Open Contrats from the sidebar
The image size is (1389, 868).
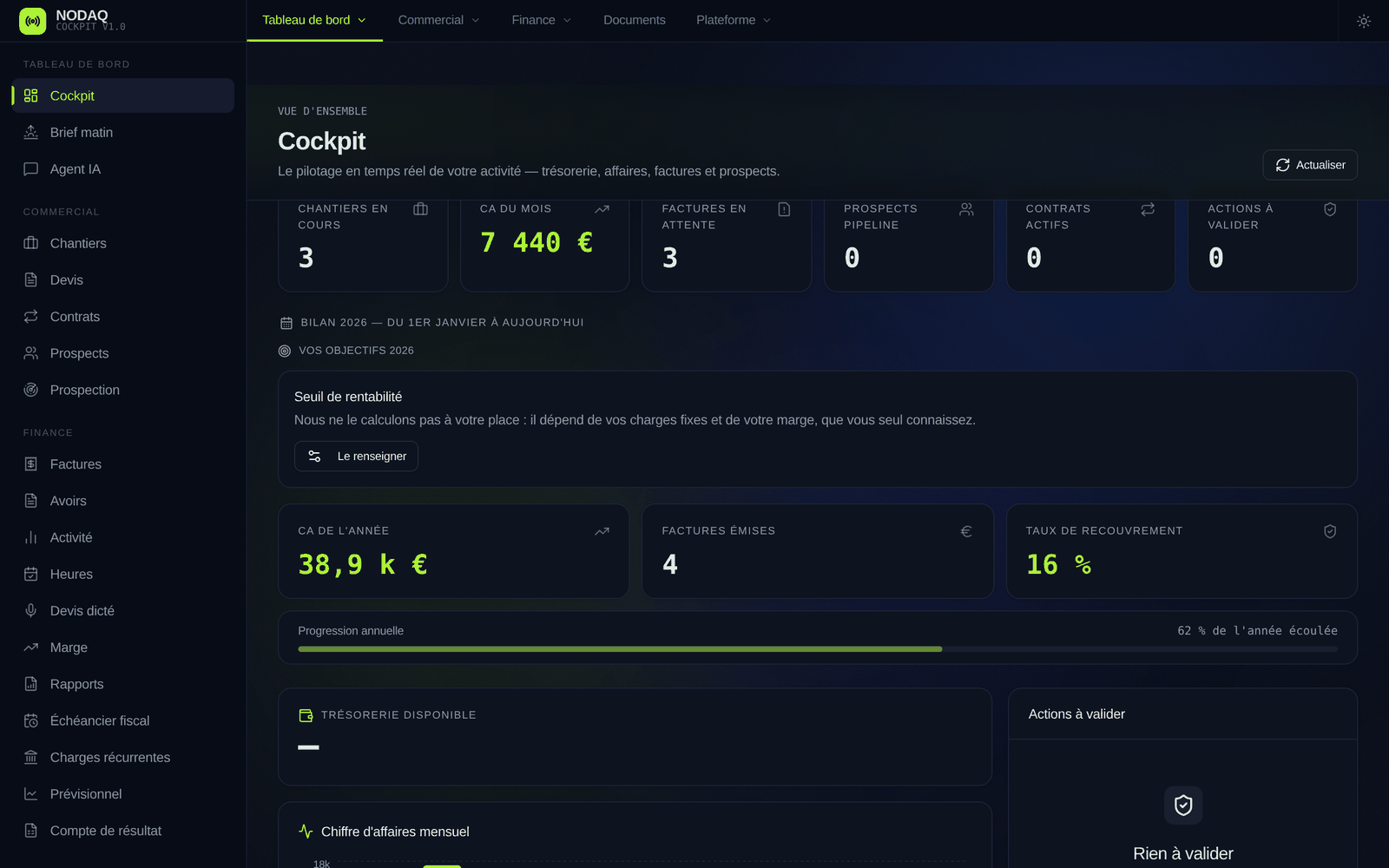(x=123, y=317)
